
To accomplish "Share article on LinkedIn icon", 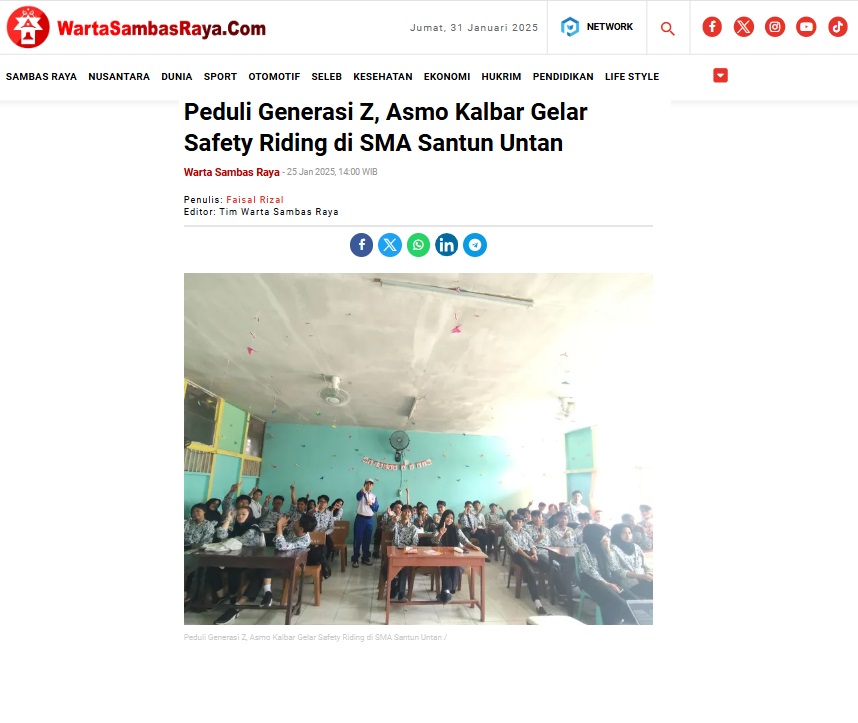I will pyautogui.click(x=447, y=245).
